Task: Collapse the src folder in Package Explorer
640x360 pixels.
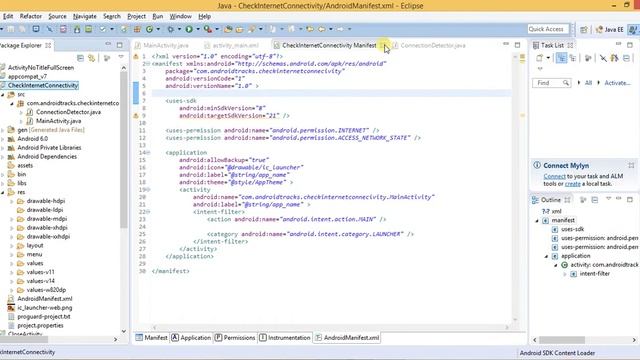Action: 3,94
